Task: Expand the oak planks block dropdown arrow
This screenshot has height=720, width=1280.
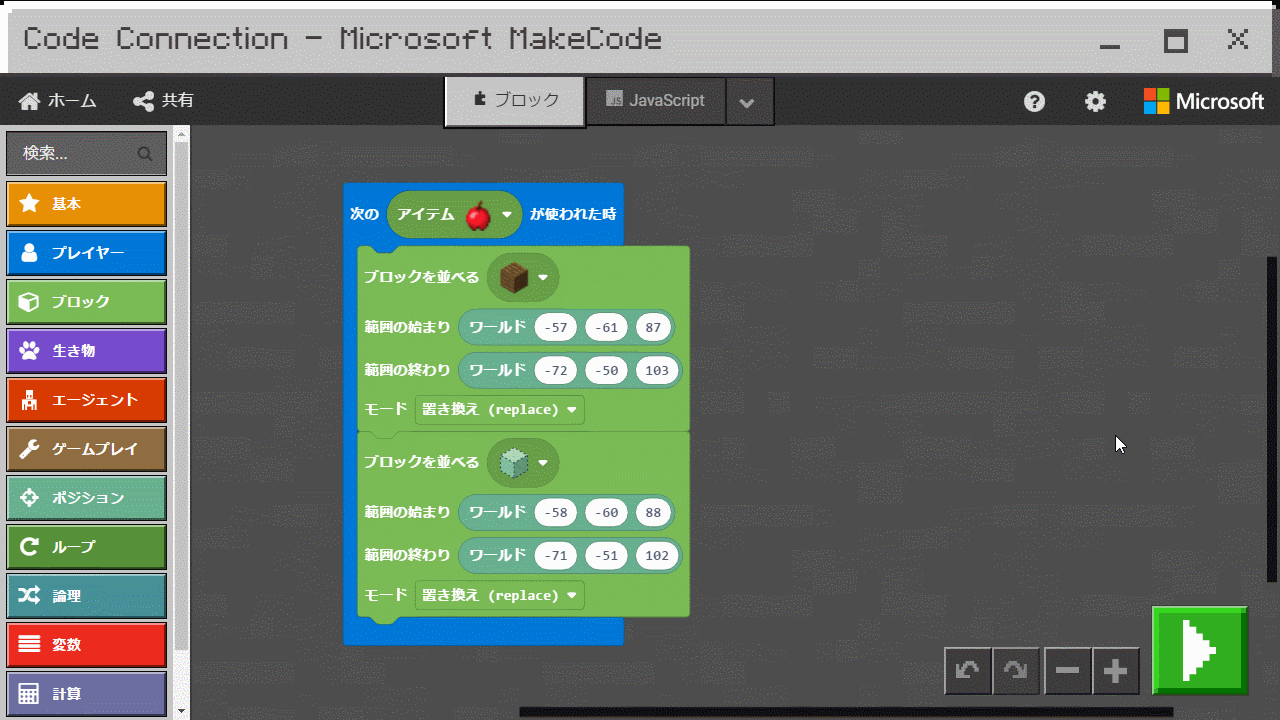Action: 543,278
